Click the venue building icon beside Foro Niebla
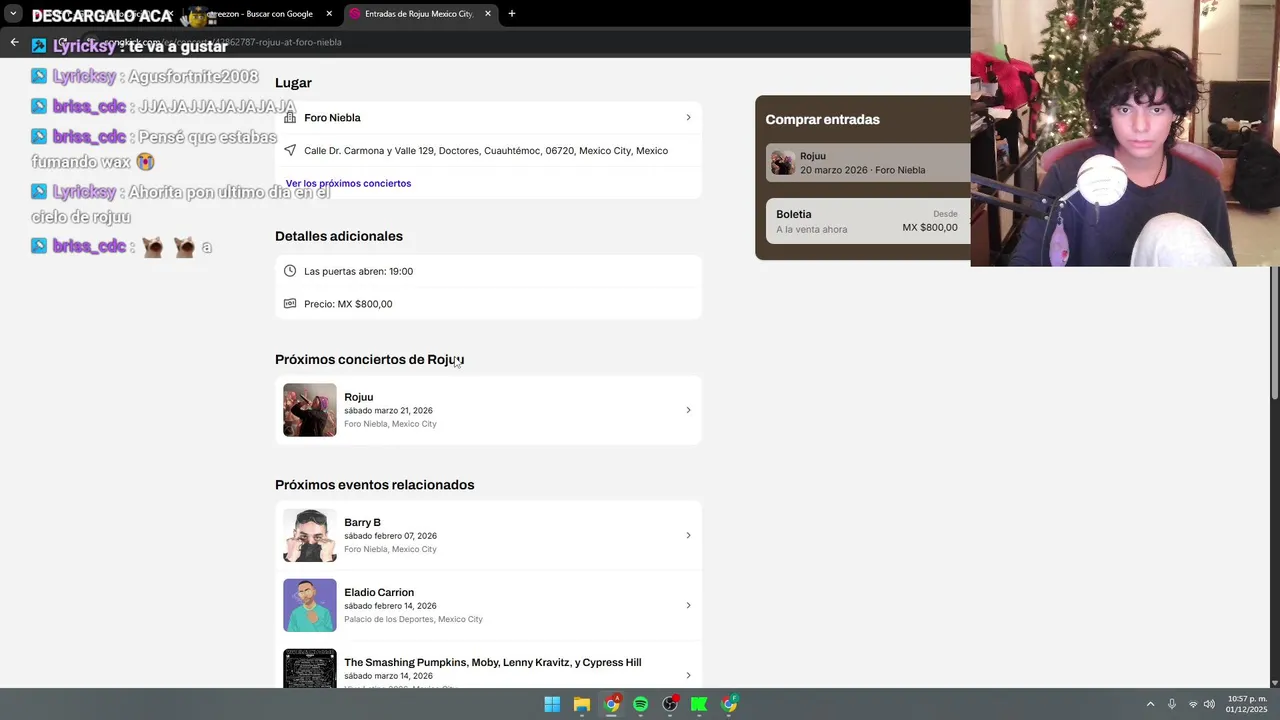 pyautogui.click(x=290, y=117)
